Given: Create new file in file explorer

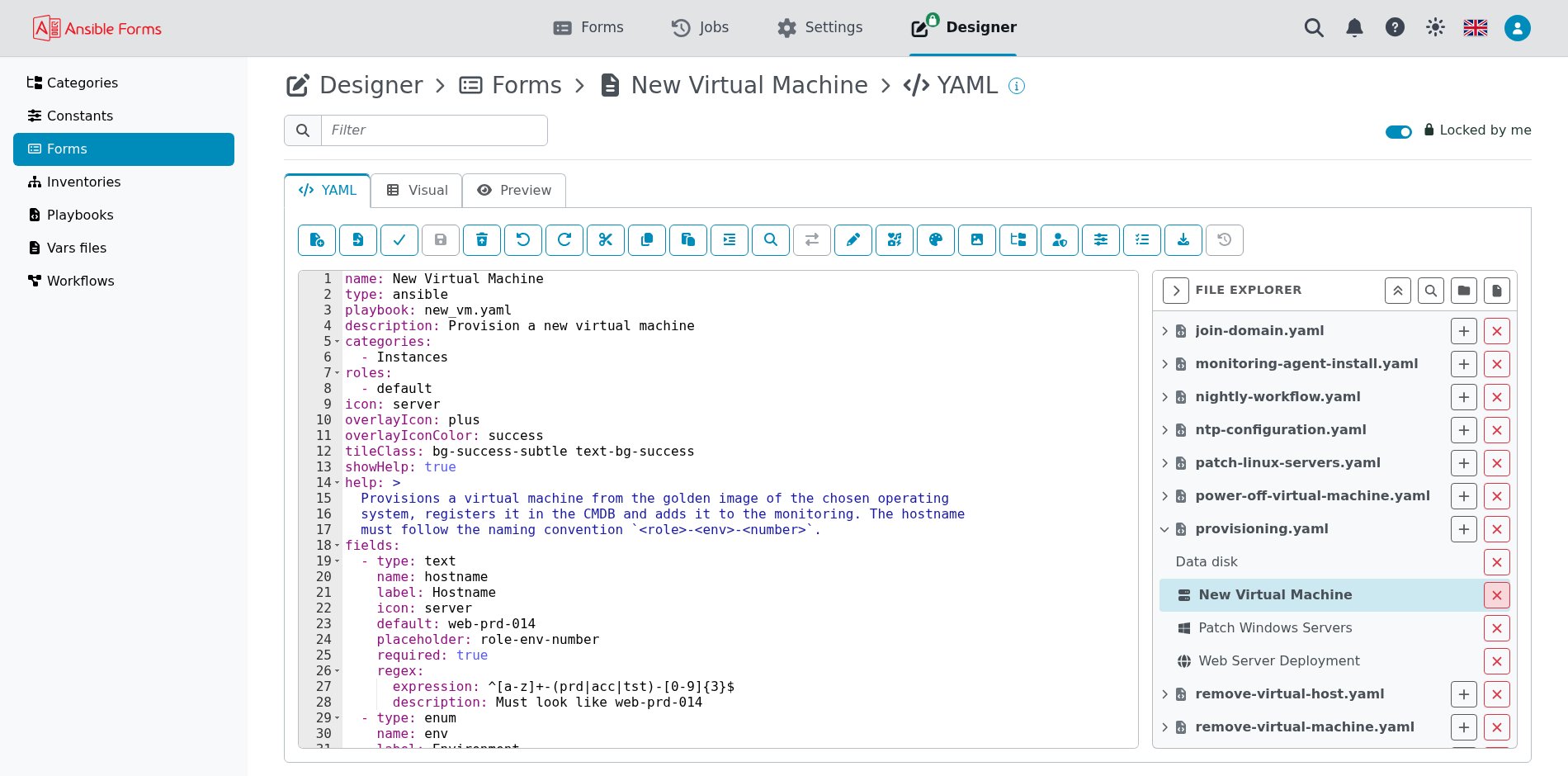Looking at the screenshot, I should pyautogui.click(x=1497, y=291).
